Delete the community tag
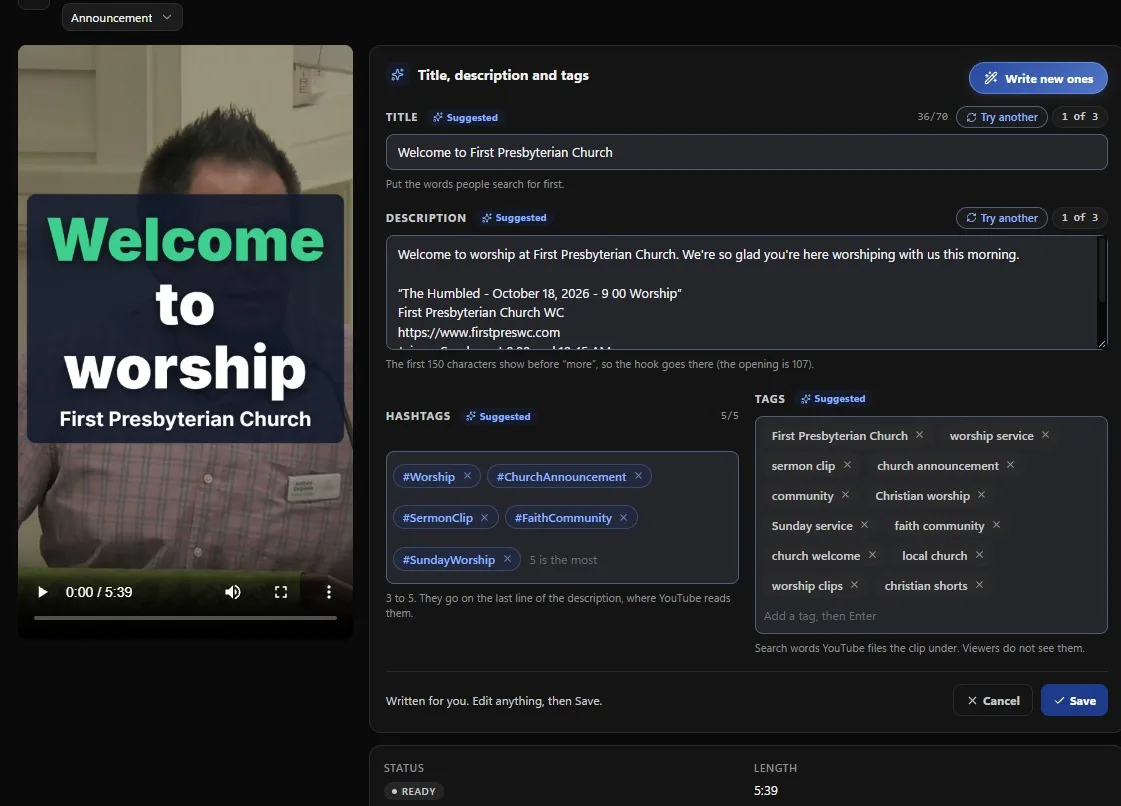Viewport: 1121px width, 806px height. (845, 495)
